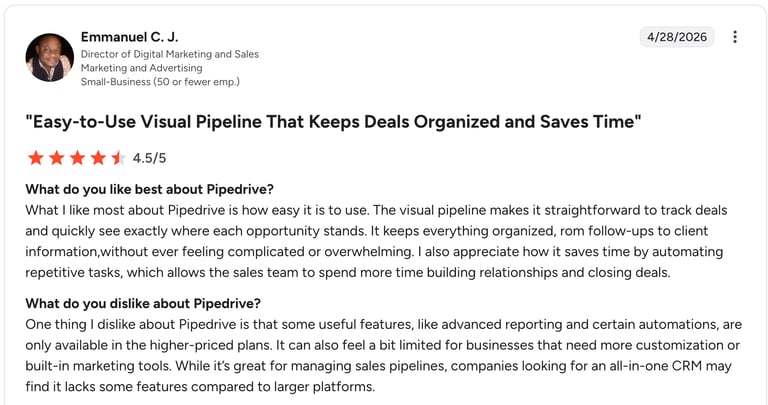Click the first rating star
The height and width of the screenshot is (405, 768).
[36, 158]
